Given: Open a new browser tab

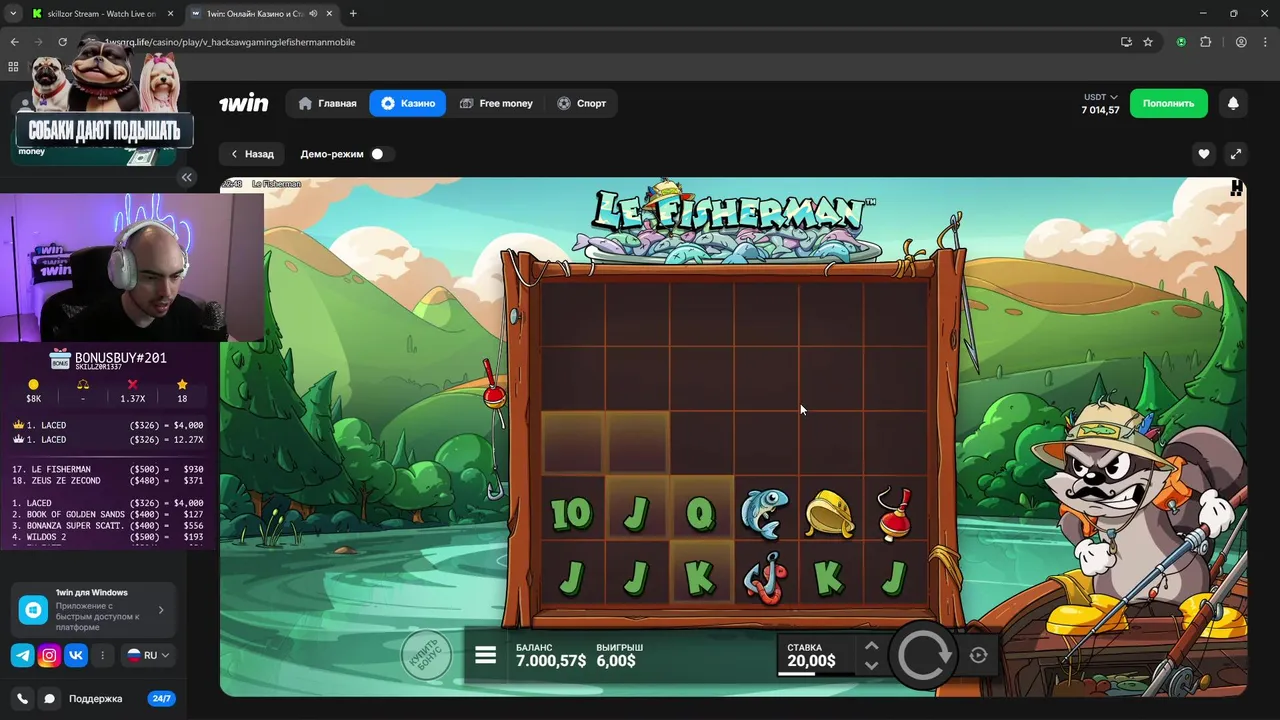Looking at the screenshot, I should point(353,14).
